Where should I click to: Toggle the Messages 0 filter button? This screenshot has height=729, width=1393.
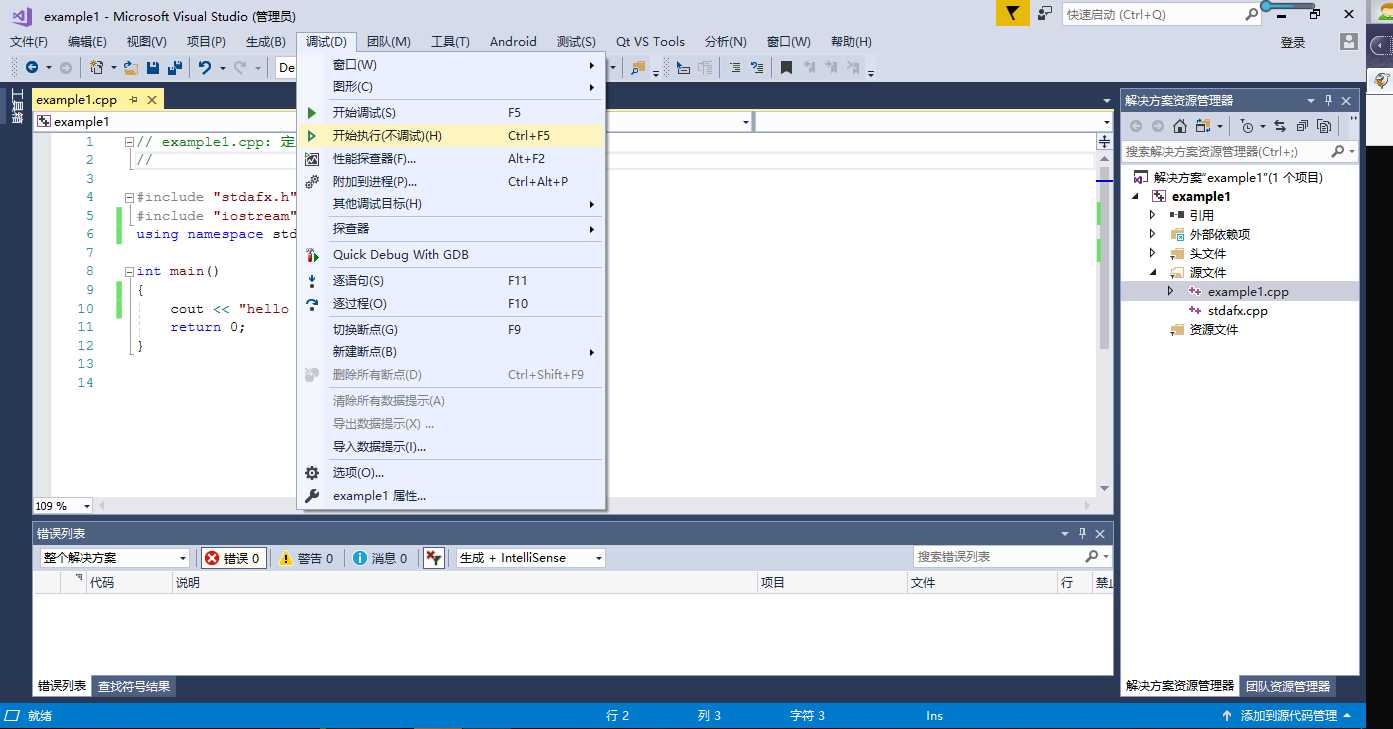[x=380, y=558]
